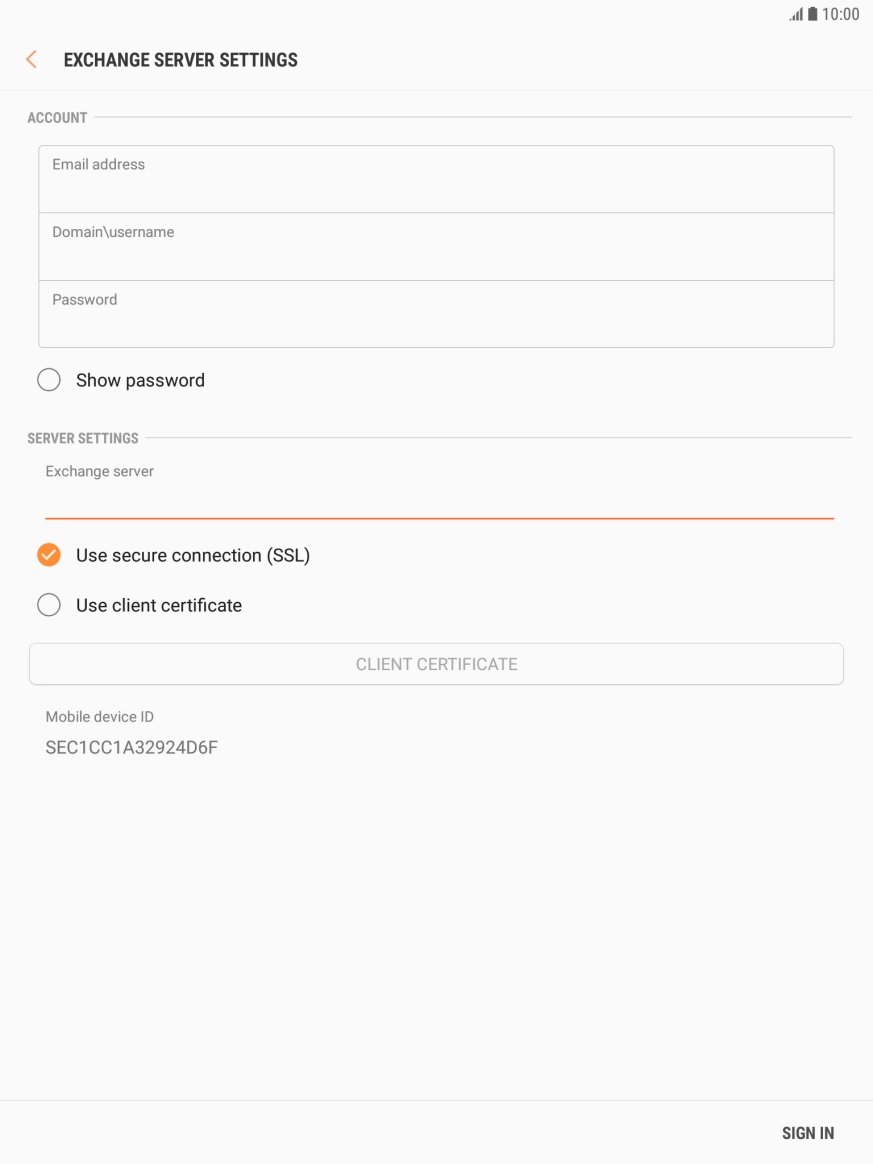
Task: Tap the SERVER SETTINGS section header
Action: tap(83, 438)
